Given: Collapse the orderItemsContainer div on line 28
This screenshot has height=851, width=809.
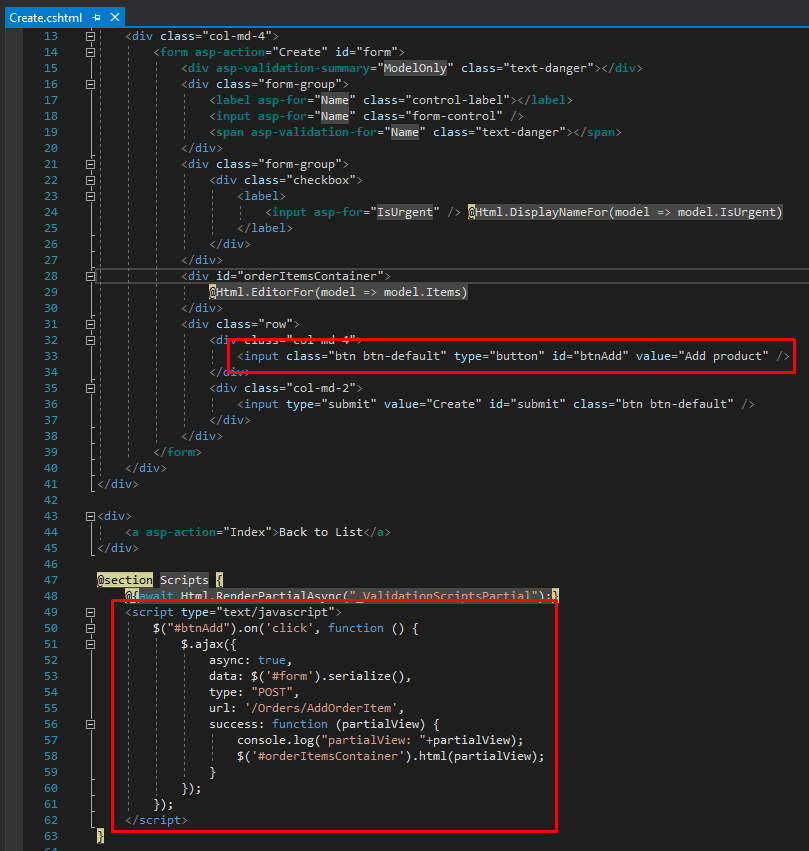Looking at the screenshot, I should click(x=91, y=276).
